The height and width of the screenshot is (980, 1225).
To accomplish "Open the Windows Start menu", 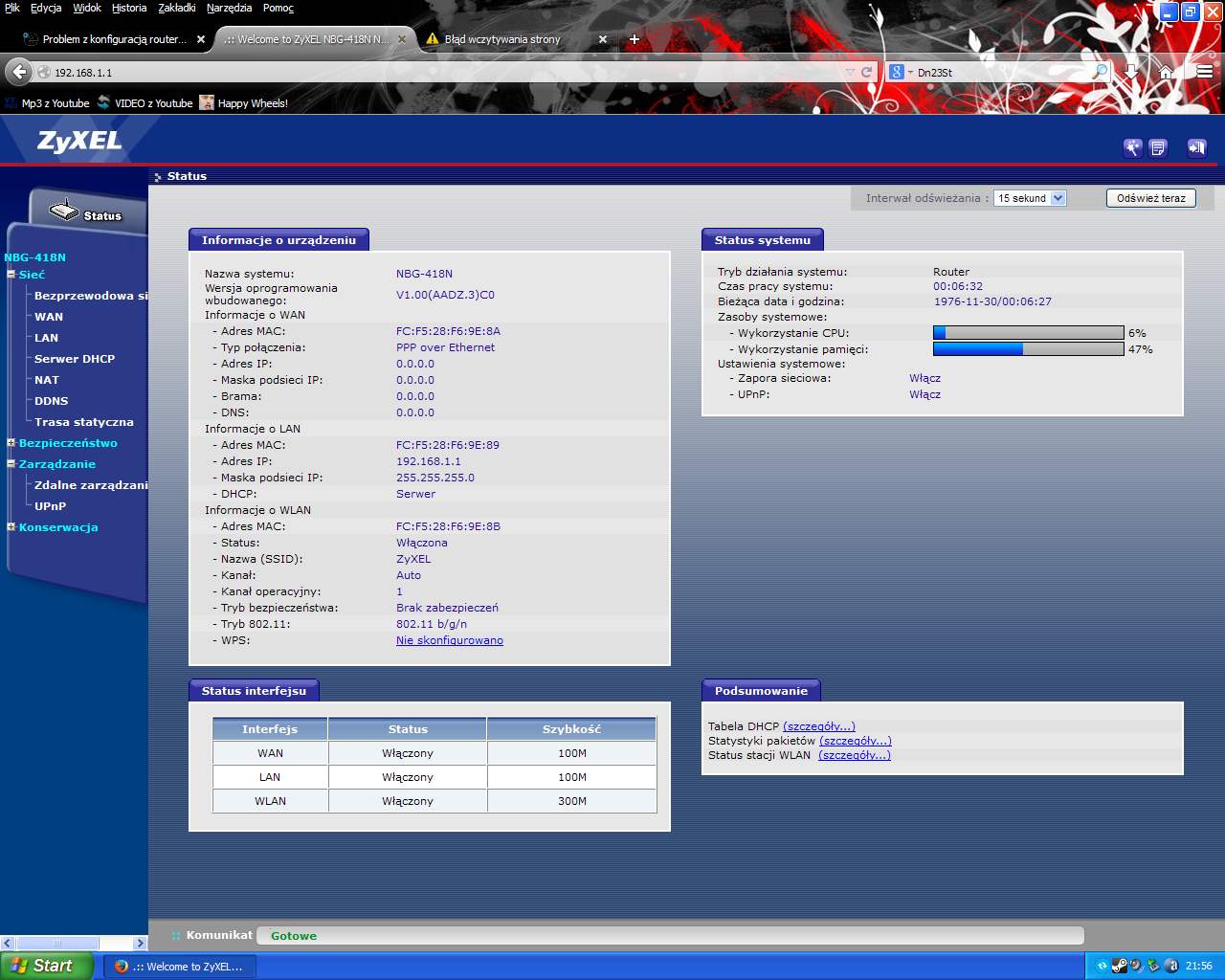I will pyautogui.click(x=47, y=967).
